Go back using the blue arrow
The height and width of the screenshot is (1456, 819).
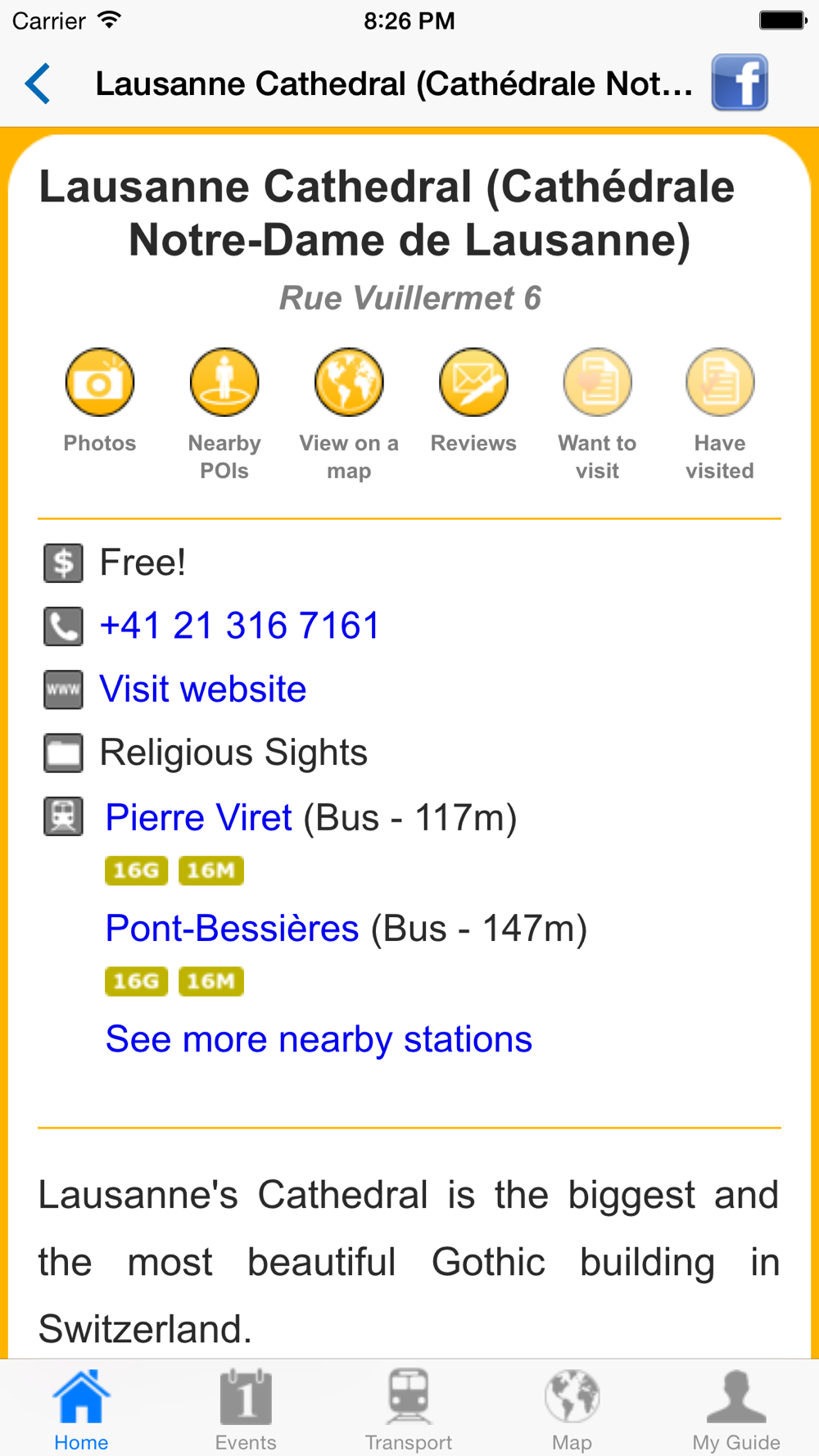38,84
